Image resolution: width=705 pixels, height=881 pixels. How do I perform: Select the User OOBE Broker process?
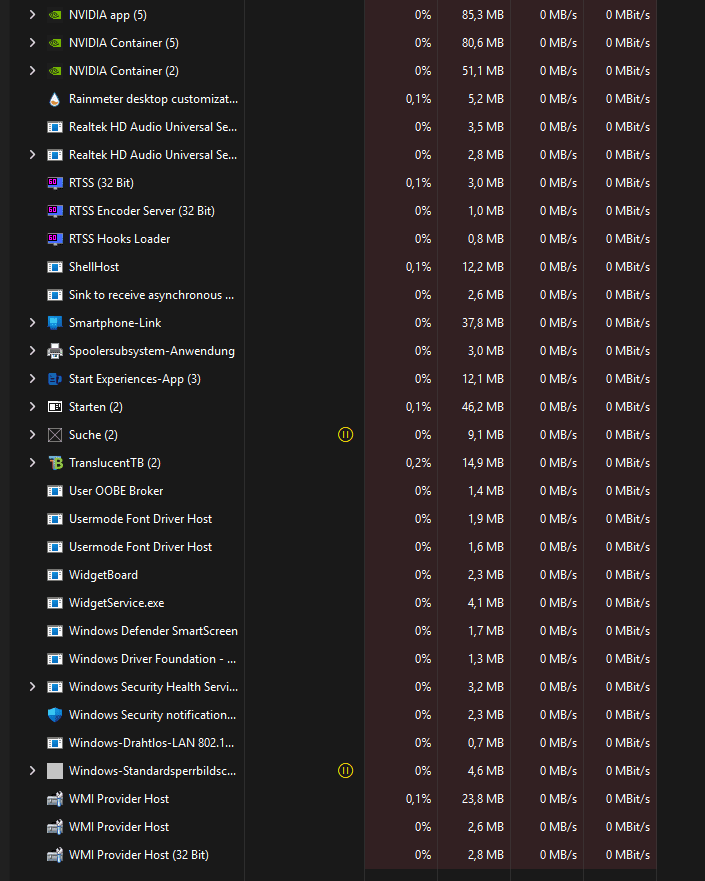pyautogui.click(x=116, y=491)
